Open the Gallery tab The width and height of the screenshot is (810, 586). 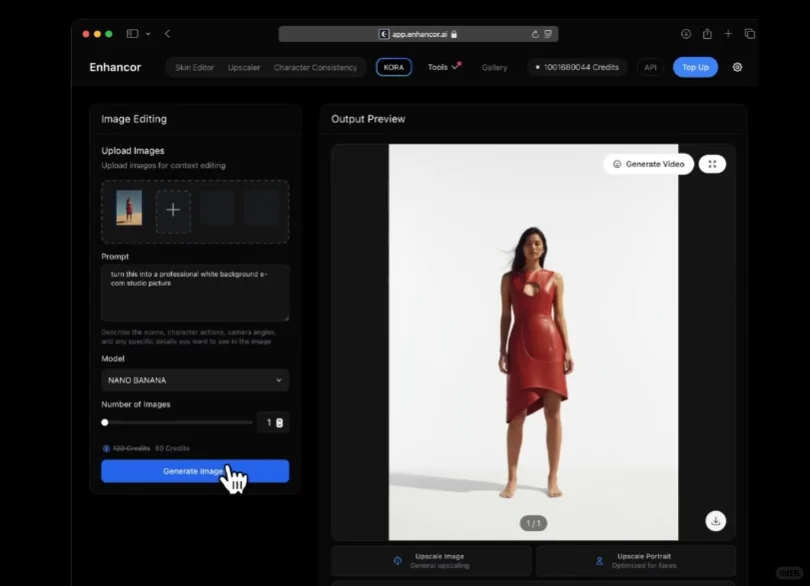point(494,67)
